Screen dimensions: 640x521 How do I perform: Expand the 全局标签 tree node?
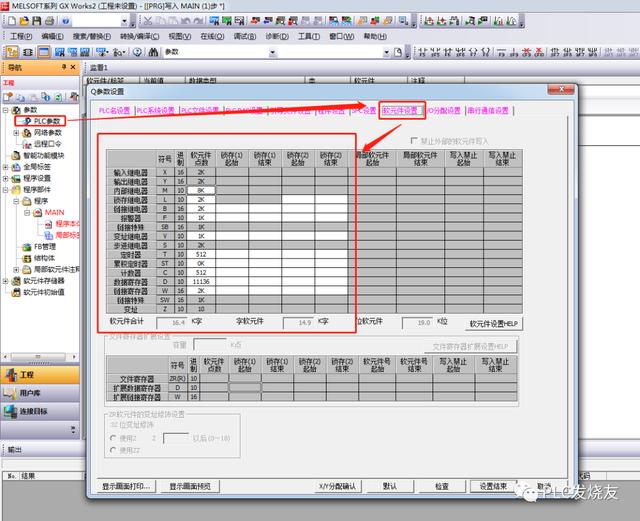click(6, 167)
